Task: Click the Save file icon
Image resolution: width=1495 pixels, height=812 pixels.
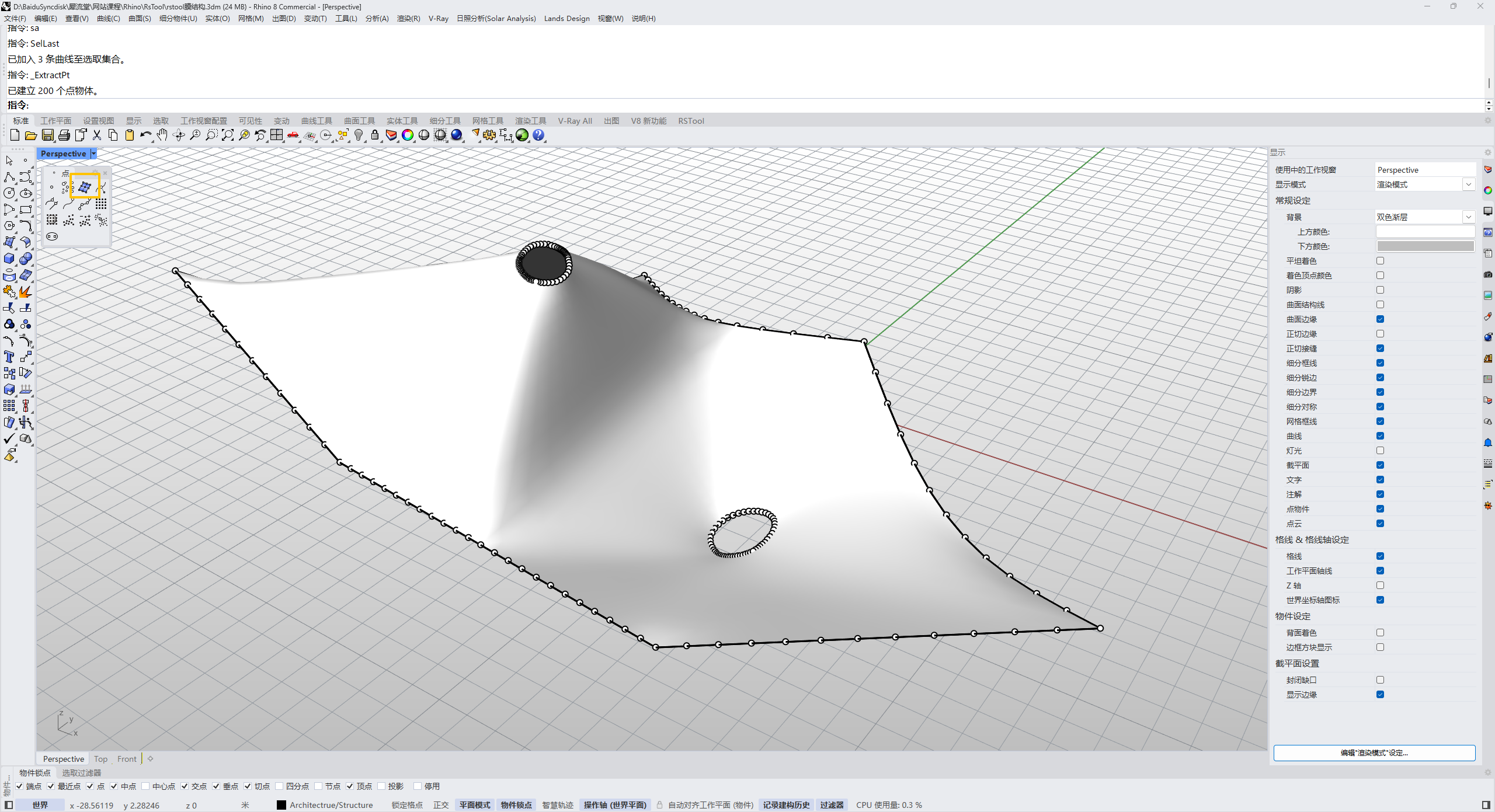Action: (x=48, y=135)
